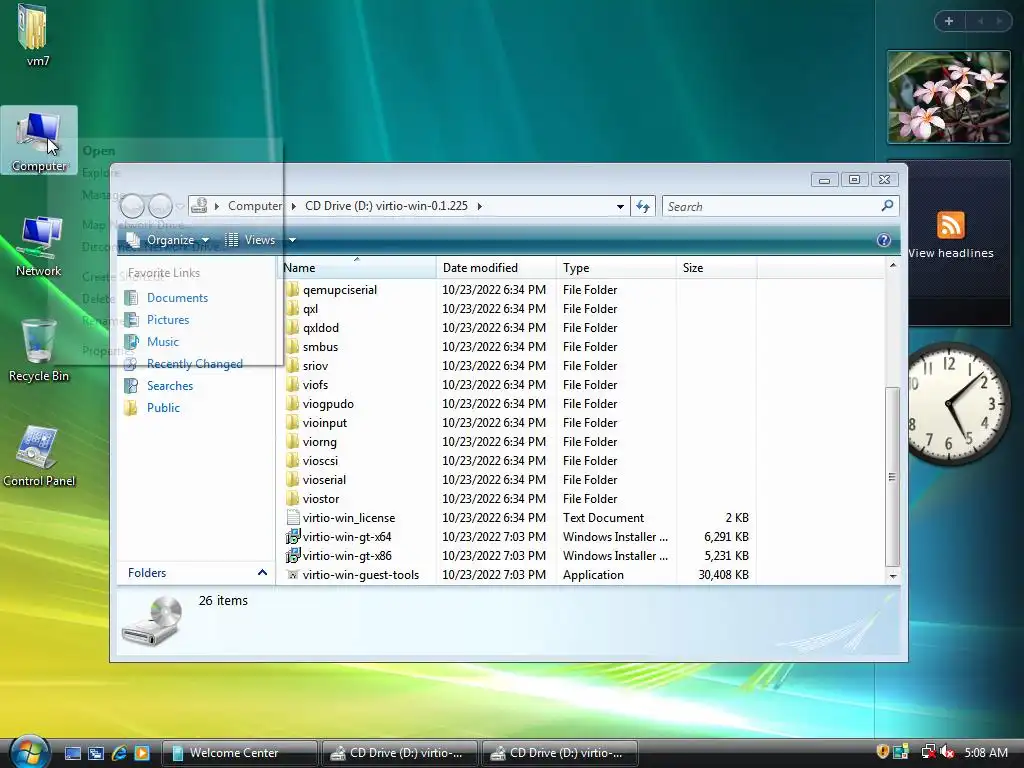Open the Pictures favorite link

click(x=168, y=320)
